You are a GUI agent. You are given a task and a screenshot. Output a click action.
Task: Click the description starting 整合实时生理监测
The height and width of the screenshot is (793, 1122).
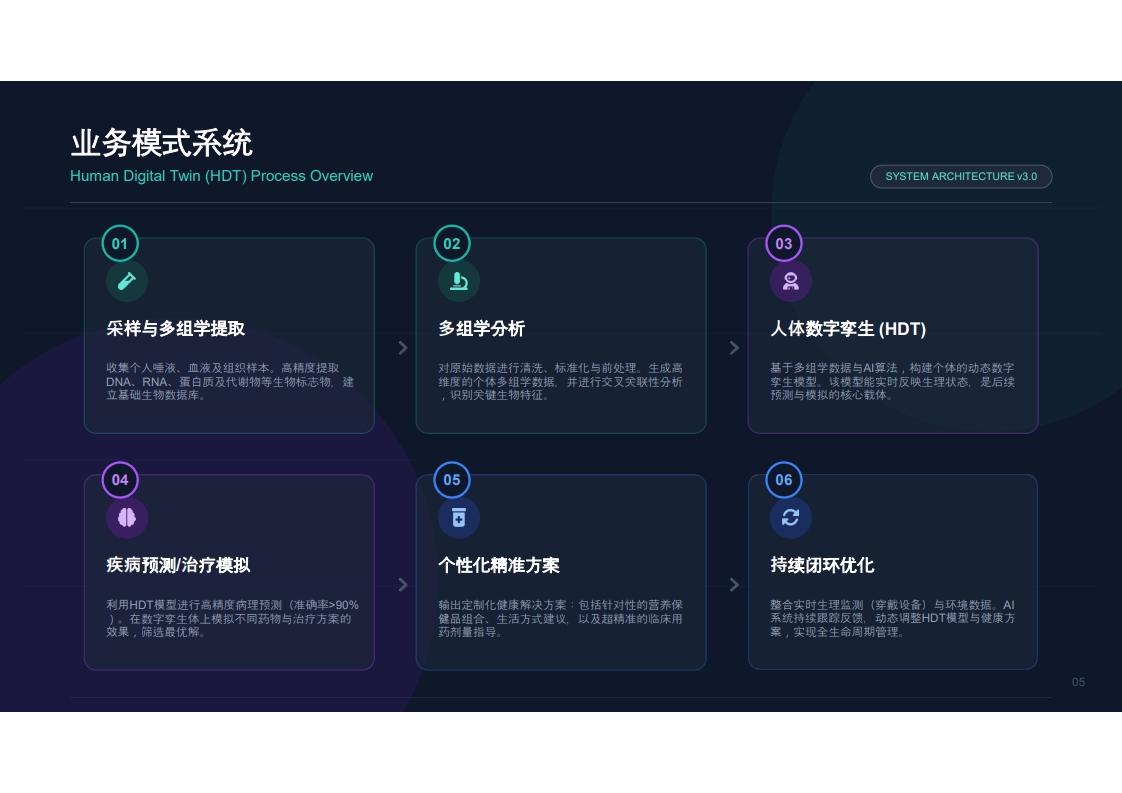point(892,618)
